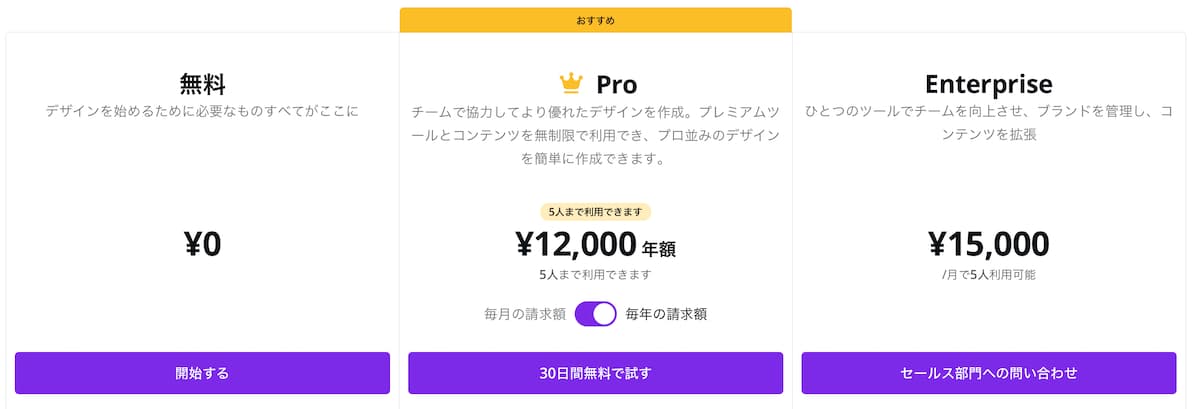Click the free plan description text
1200x409 pixels.
202,111
